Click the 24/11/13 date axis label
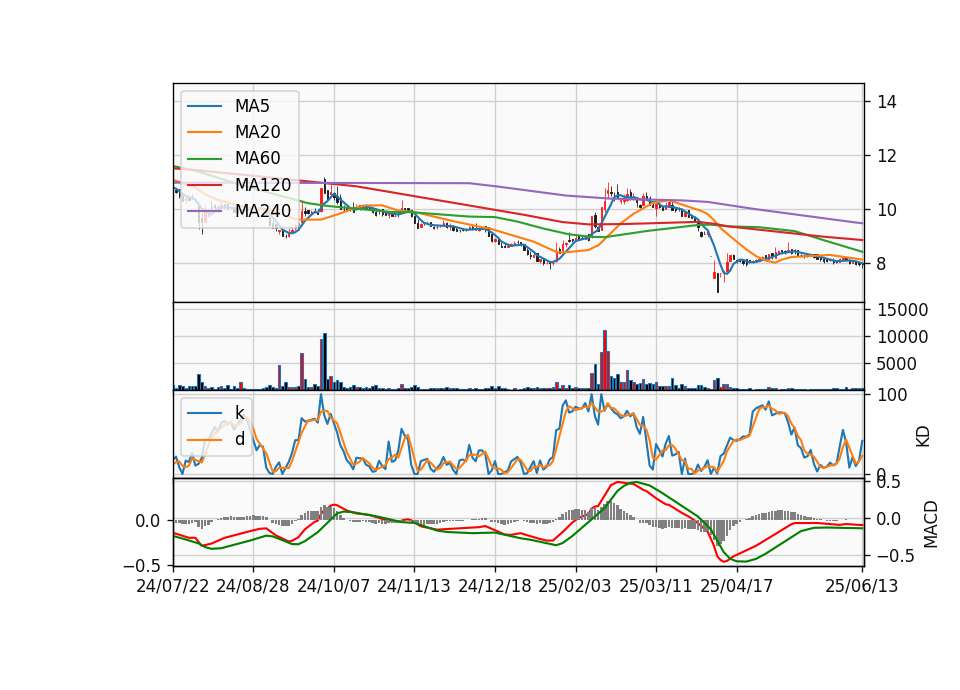The width and height of the screenshot is (960, 690). pos(414,586)
